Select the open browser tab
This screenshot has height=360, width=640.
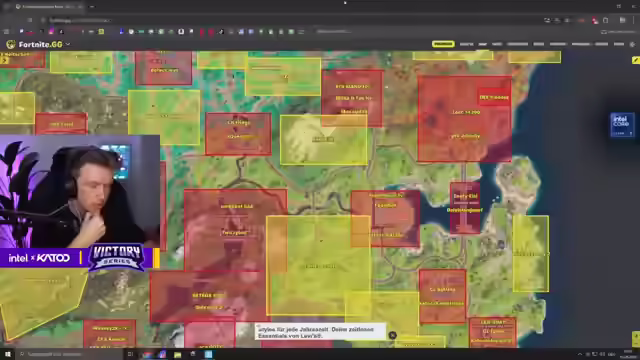(x=49, y=7)
